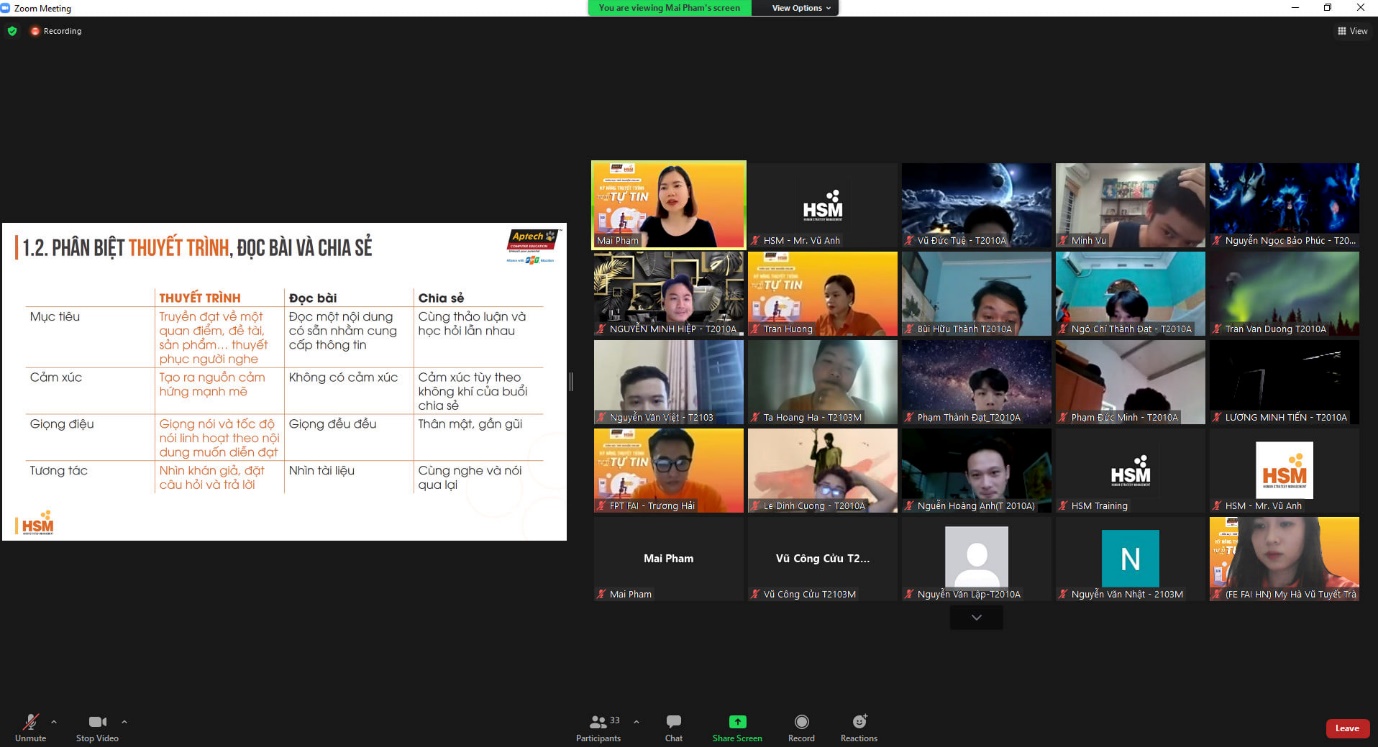Expand video settings arrow beside Stop Video
The image size is (1378, 747).
[124, 721]
